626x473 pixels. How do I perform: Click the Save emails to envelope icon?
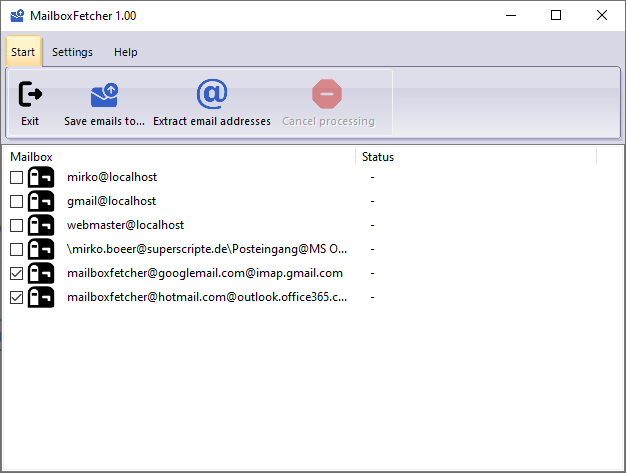104,95
